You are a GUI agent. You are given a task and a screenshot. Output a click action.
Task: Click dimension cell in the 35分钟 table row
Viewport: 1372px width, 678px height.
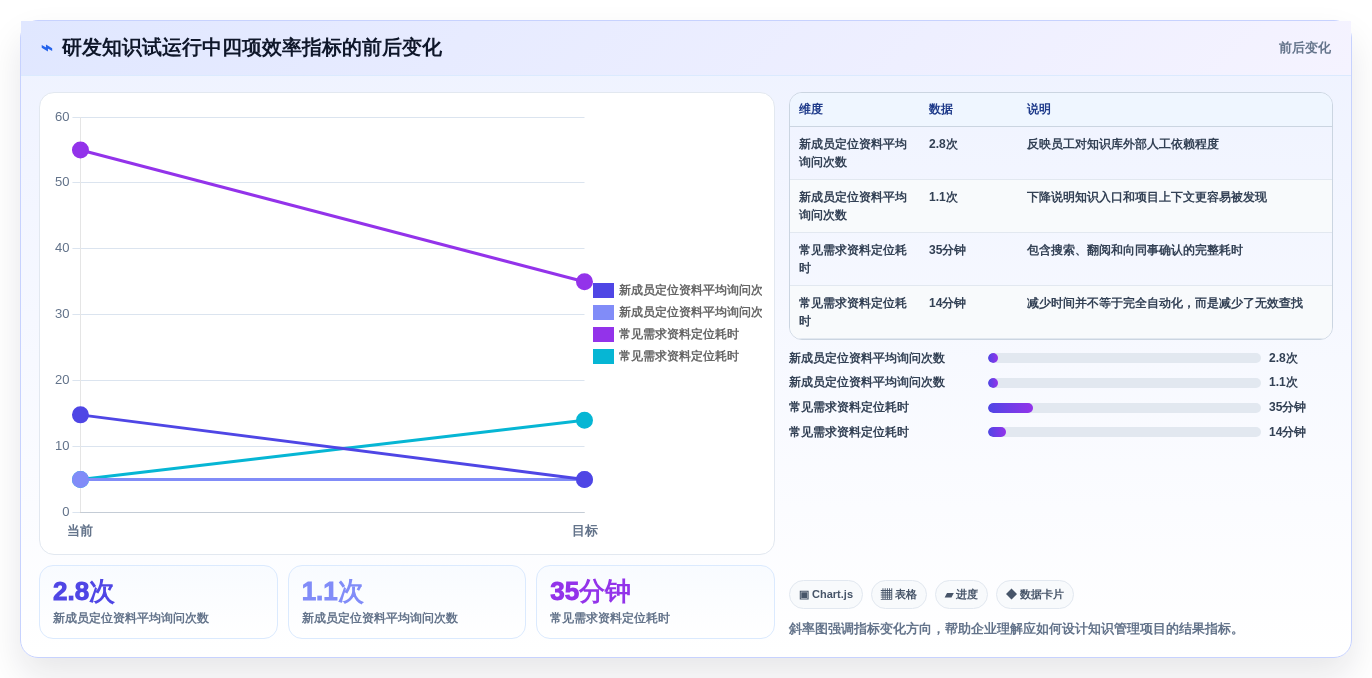click(853, 259)
